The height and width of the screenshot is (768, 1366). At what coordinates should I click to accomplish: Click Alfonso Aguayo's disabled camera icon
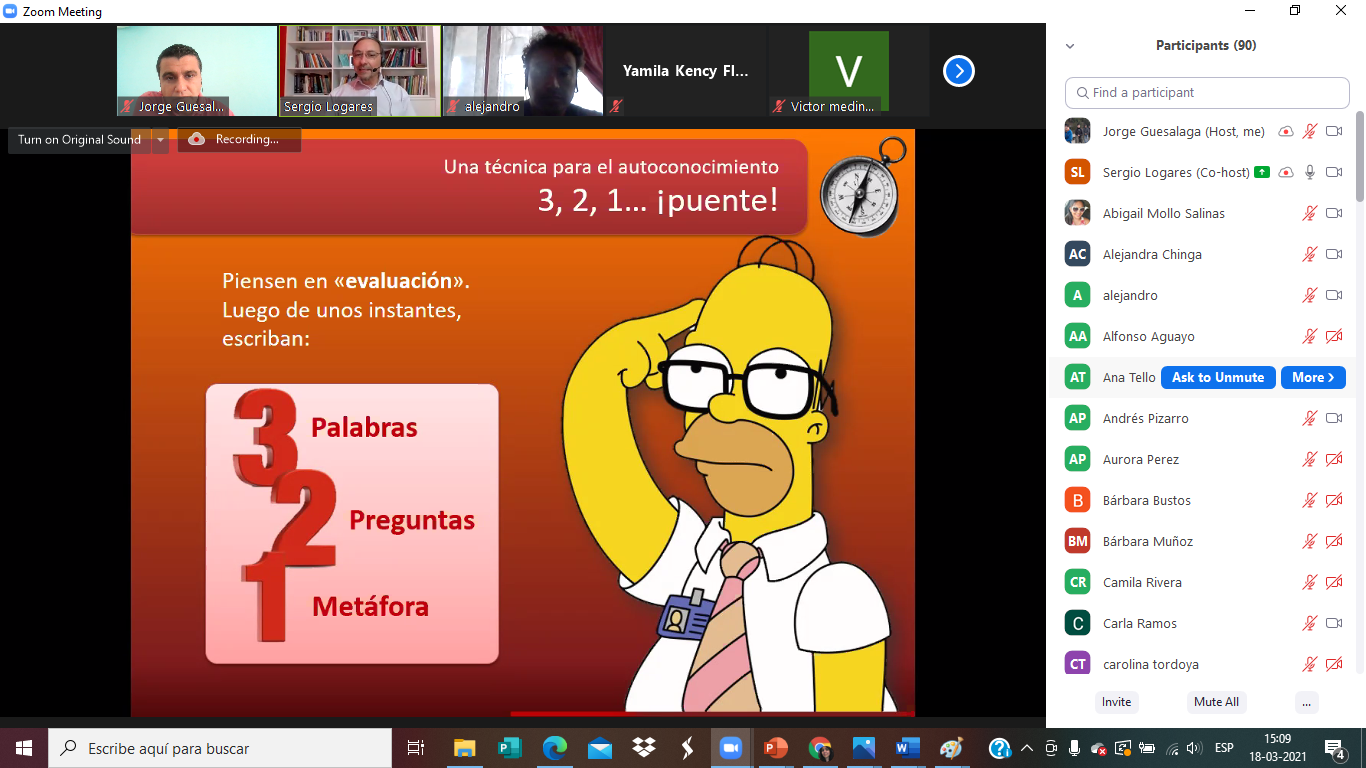(1333, 336)
